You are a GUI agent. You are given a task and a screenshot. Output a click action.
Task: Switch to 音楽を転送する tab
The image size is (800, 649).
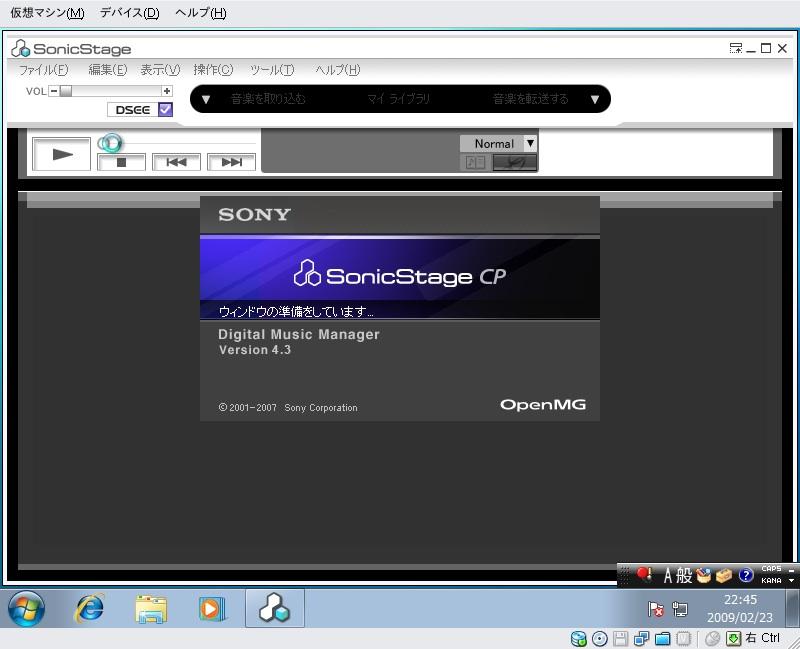click(x=531, y=99)
